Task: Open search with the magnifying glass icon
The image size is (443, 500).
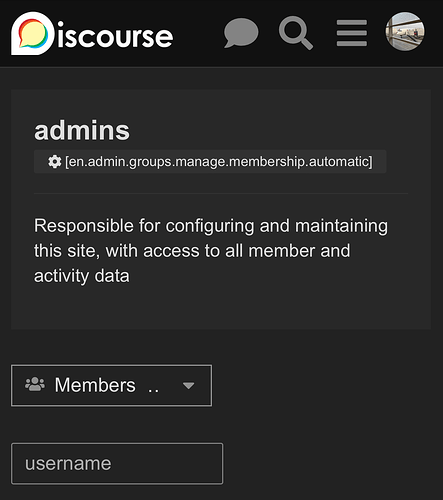Action: tap(296, 33)
